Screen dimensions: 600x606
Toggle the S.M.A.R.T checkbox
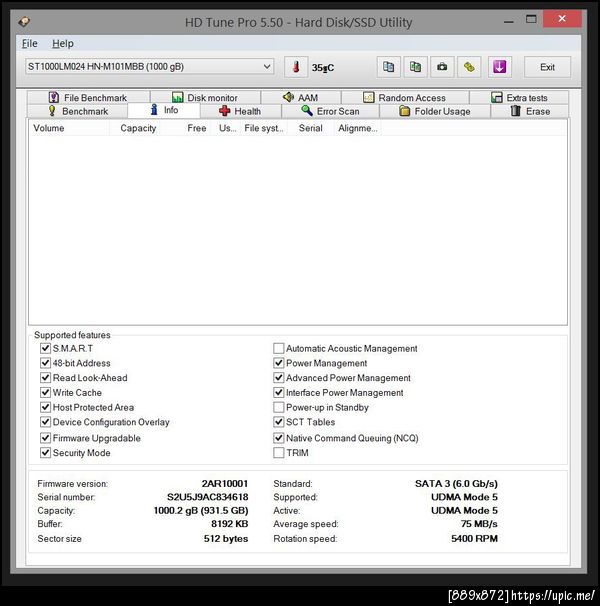pos(45,348)
